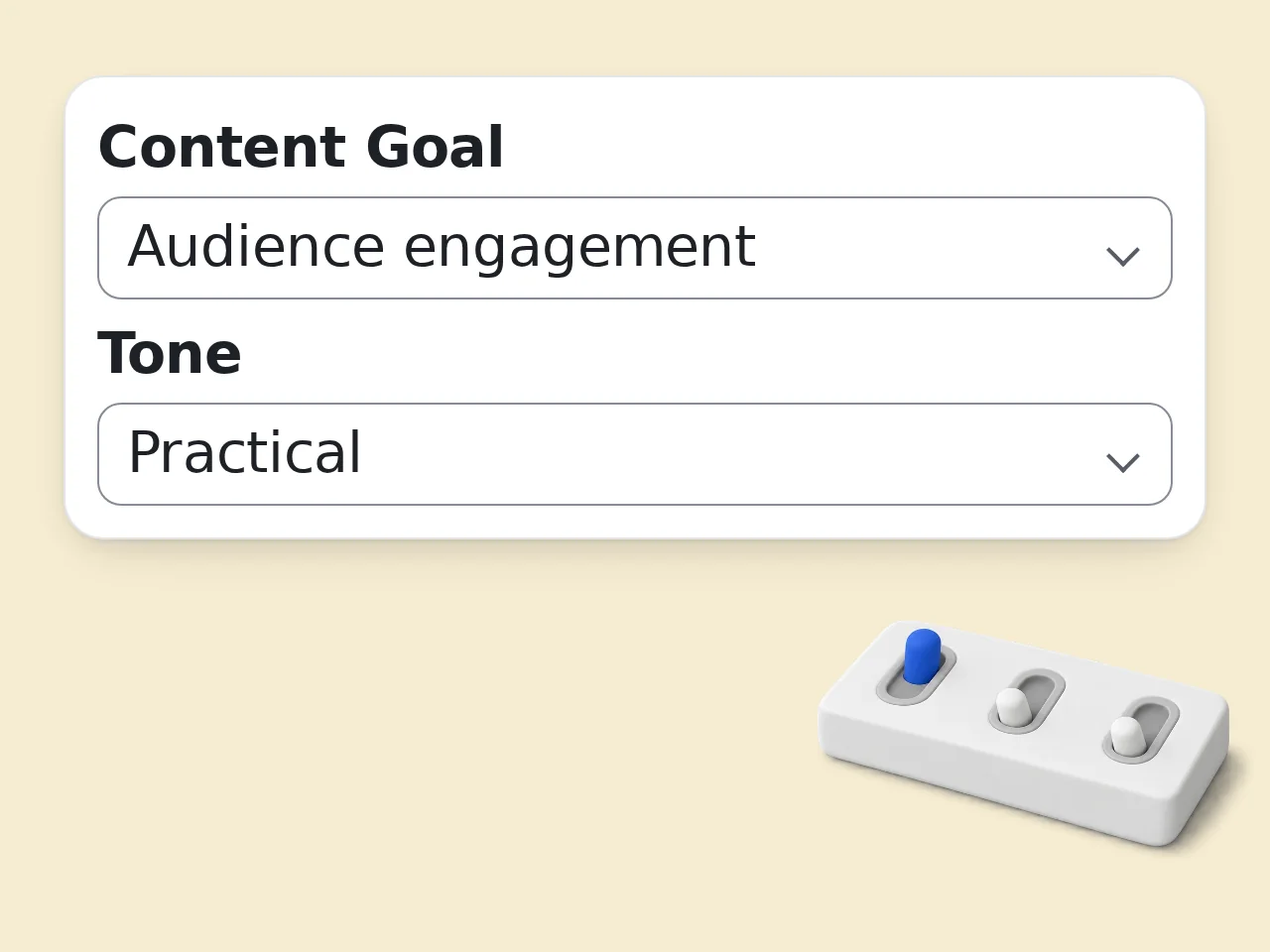Click the Content Goal label
This screenshot has width=1270, height=952.
coord(301,147)
